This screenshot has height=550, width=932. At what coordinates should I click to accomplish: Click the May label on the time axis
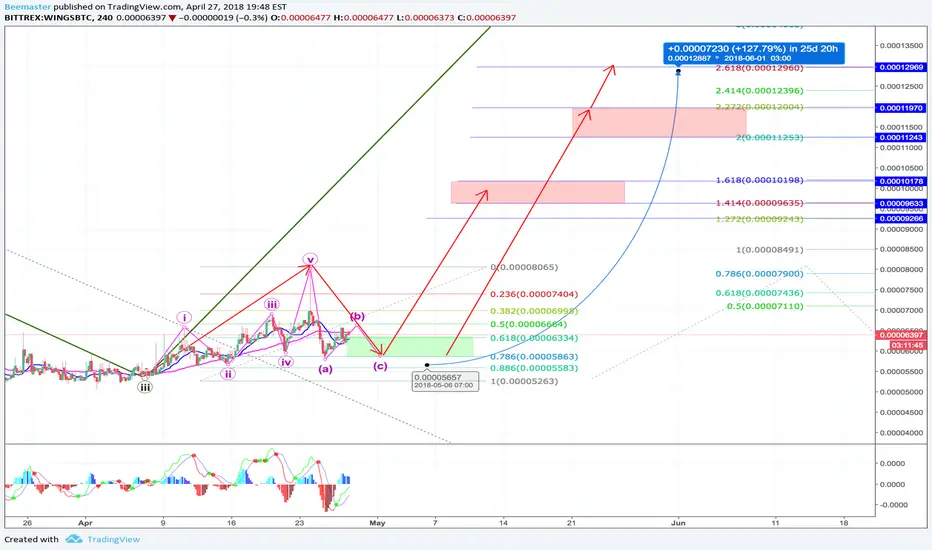pyautogui.click(x=377, y=523)
